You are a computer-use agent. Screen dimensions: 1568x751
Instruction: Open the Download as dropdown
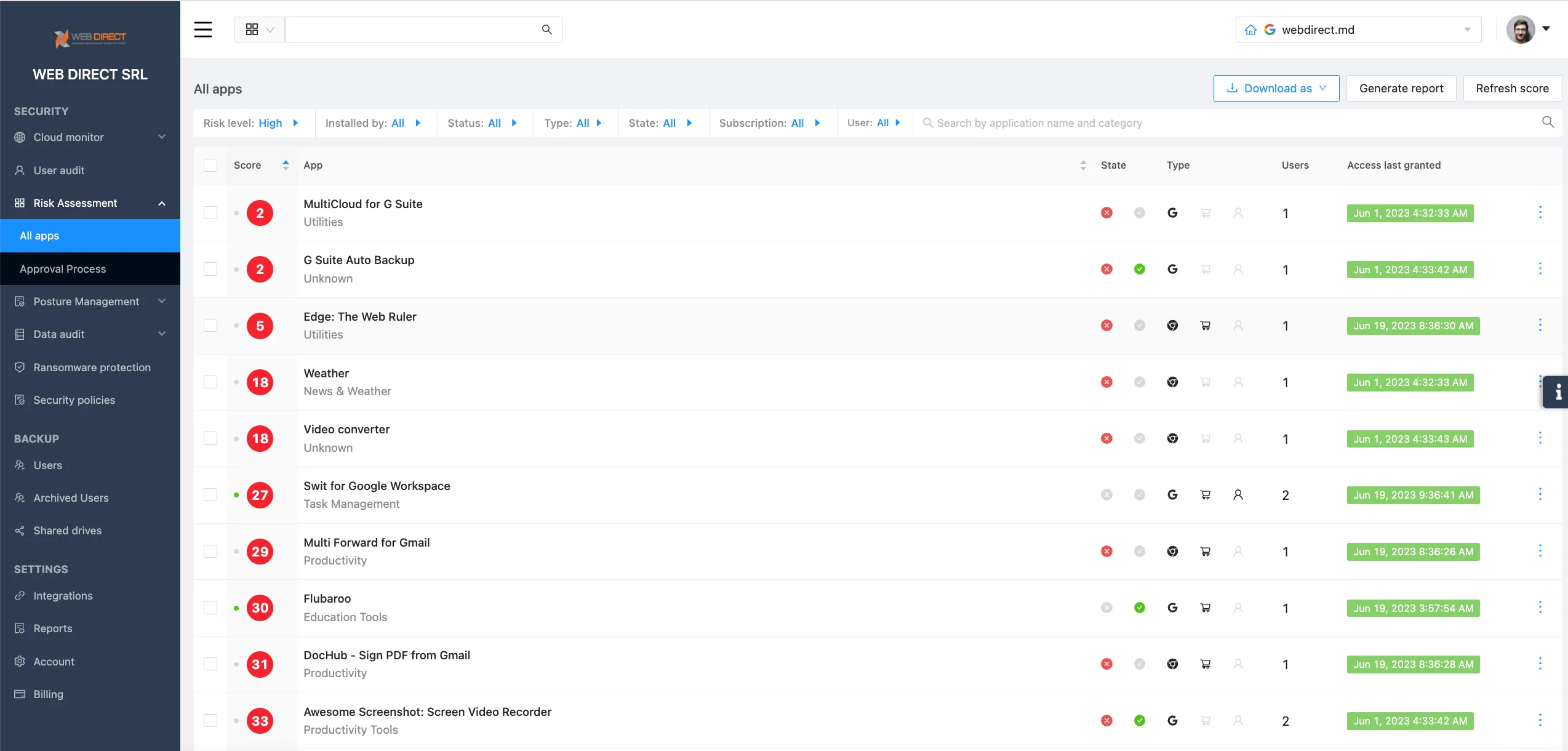click(x=1276, y=88)
